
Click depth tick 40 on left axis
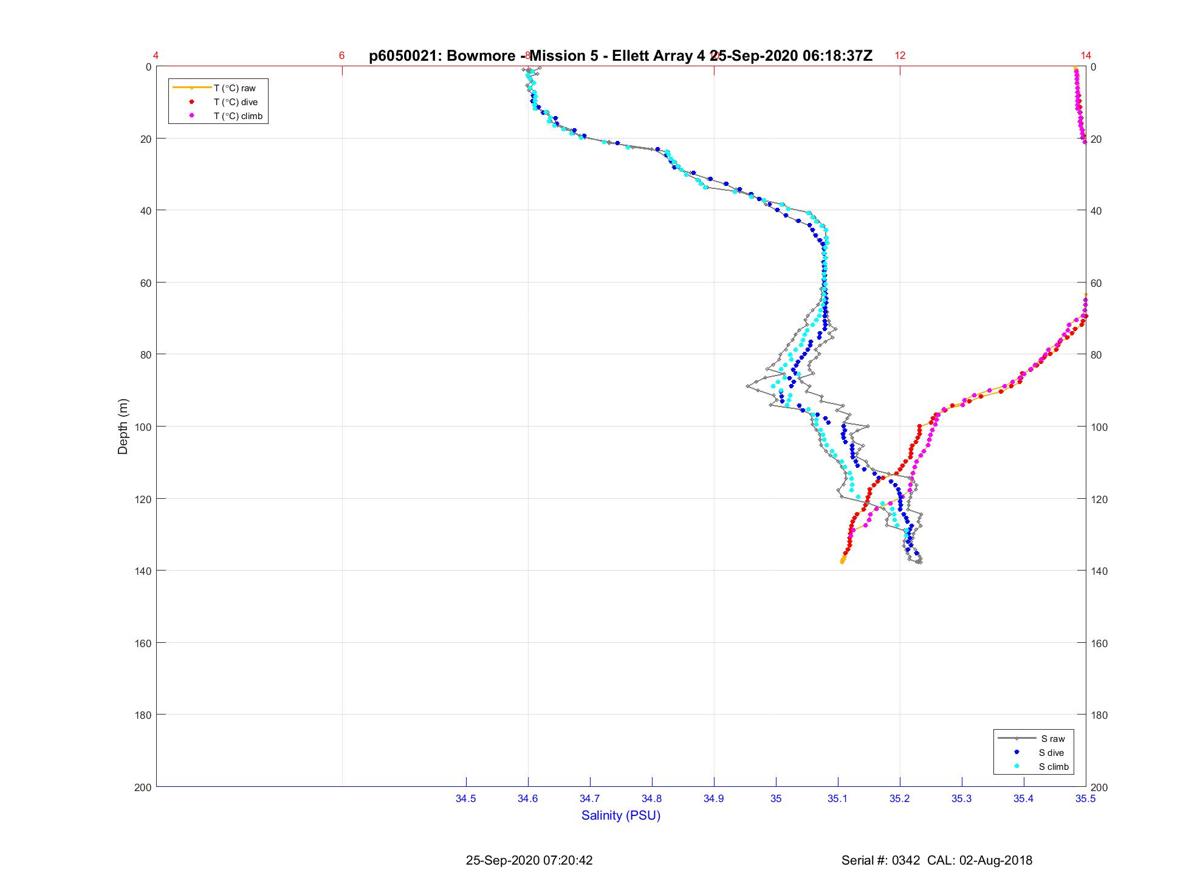tap(146, 211)
